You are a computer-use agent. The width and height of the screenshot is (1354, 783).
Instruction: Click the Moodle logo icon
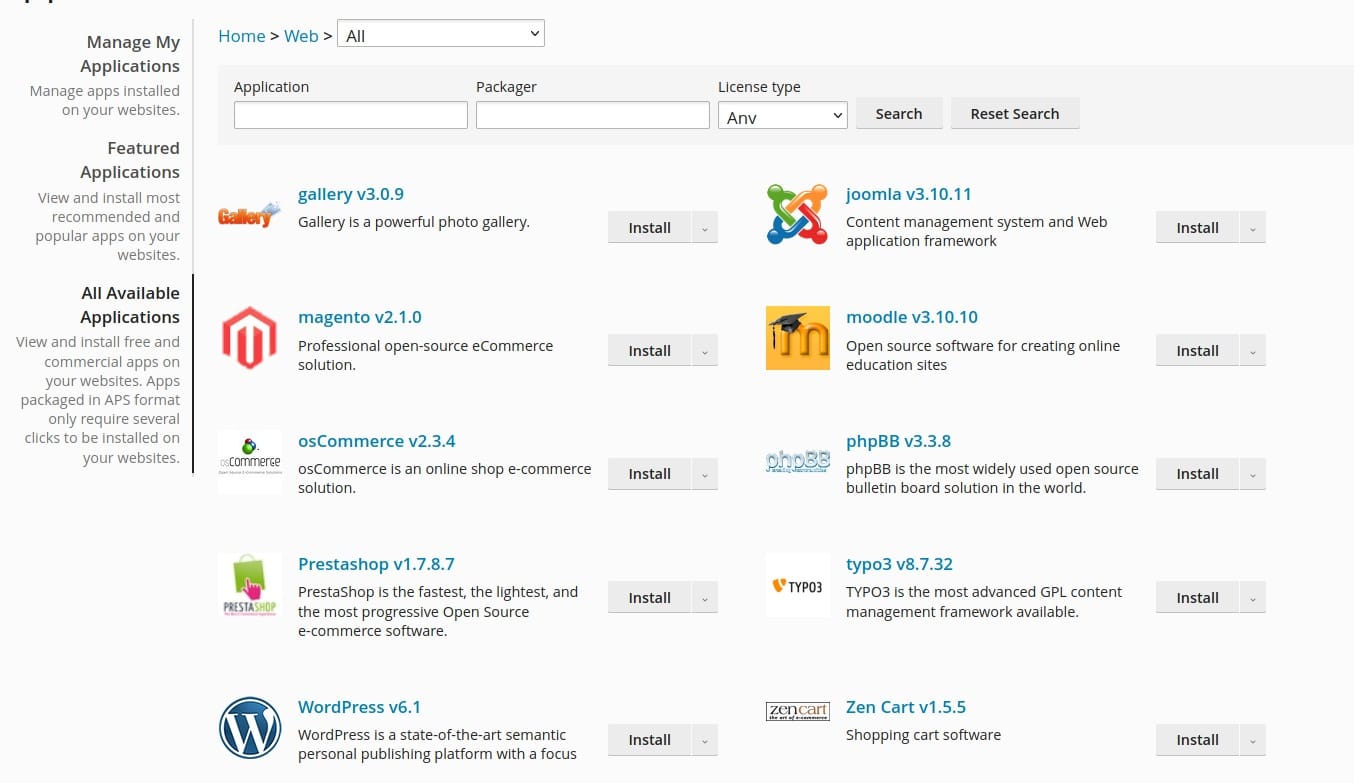click(x=797, y=338)
